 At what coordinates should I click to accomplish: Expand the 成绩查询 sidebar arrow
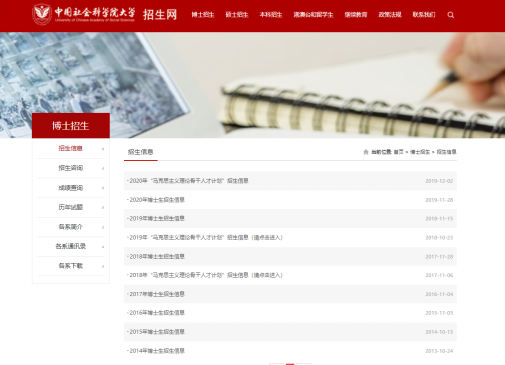[103, 188]
